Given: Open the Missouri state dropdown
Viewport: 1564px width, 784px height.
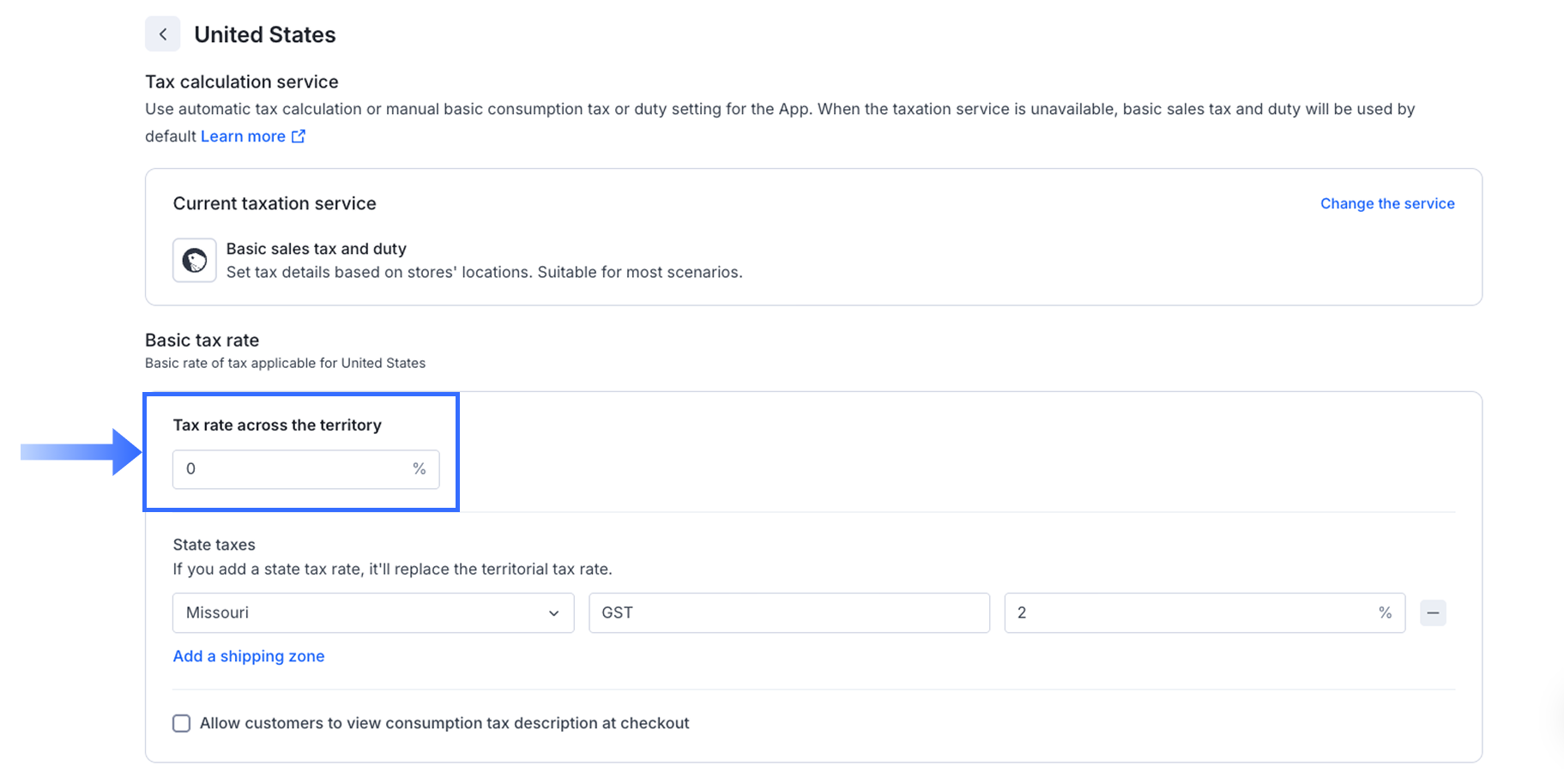Looking at the screenshot, I should [x=372, y=613].
